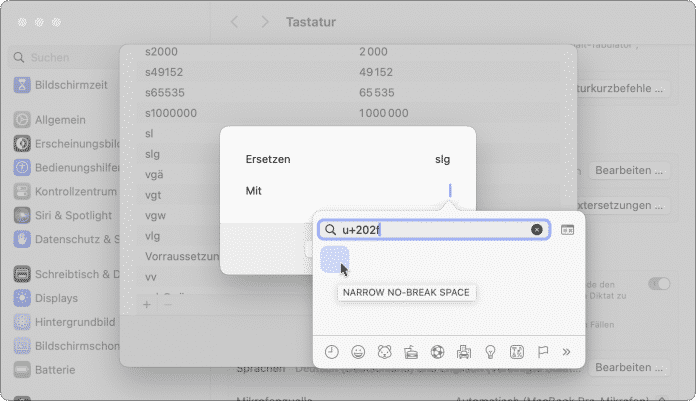This screenshot has width=696, height=401.
Task: Open the full Character Viewer window icon
Action: coord(567,230)
